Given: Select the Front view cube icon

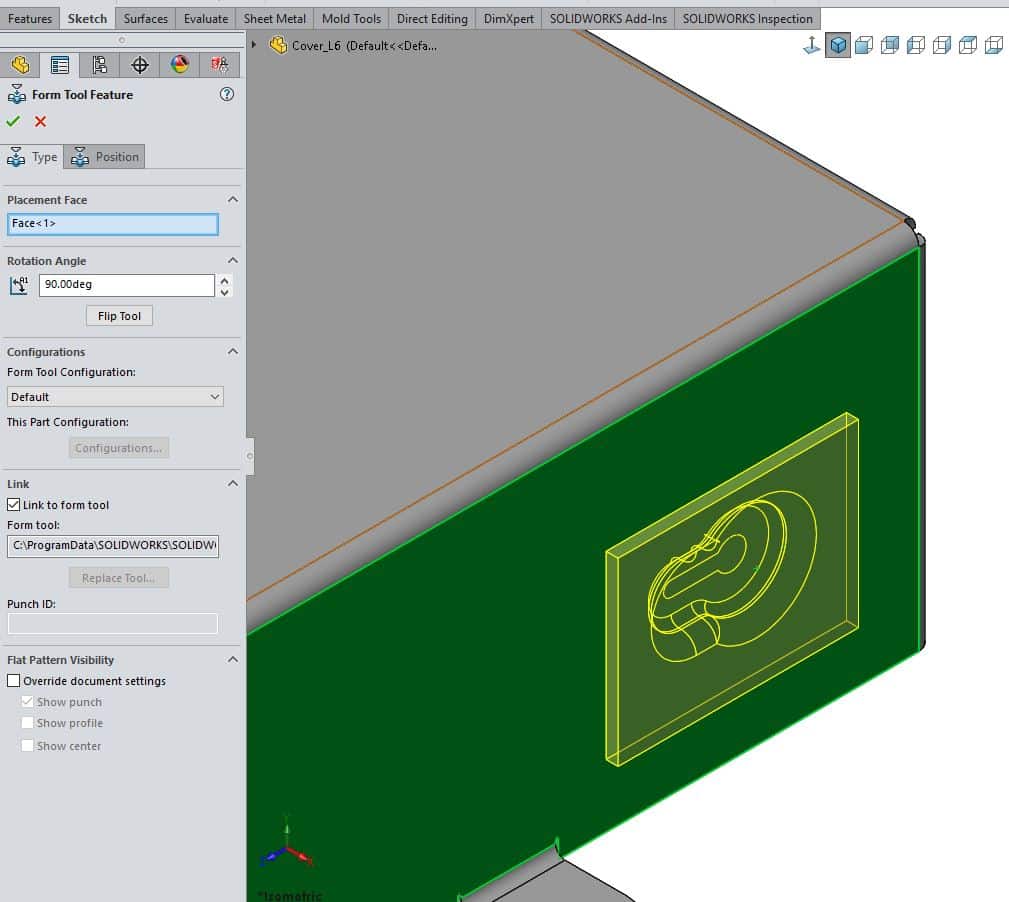Looking at the screenshot, I should 863,45.
